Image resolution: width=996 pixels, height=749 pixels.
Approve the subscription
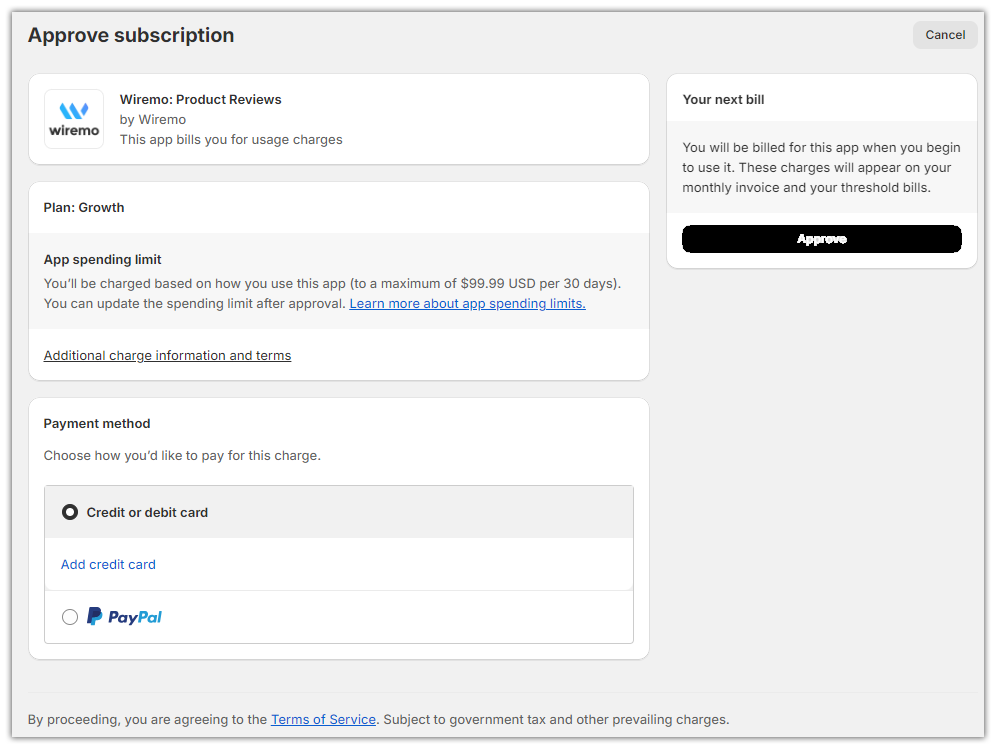[821, 239]
